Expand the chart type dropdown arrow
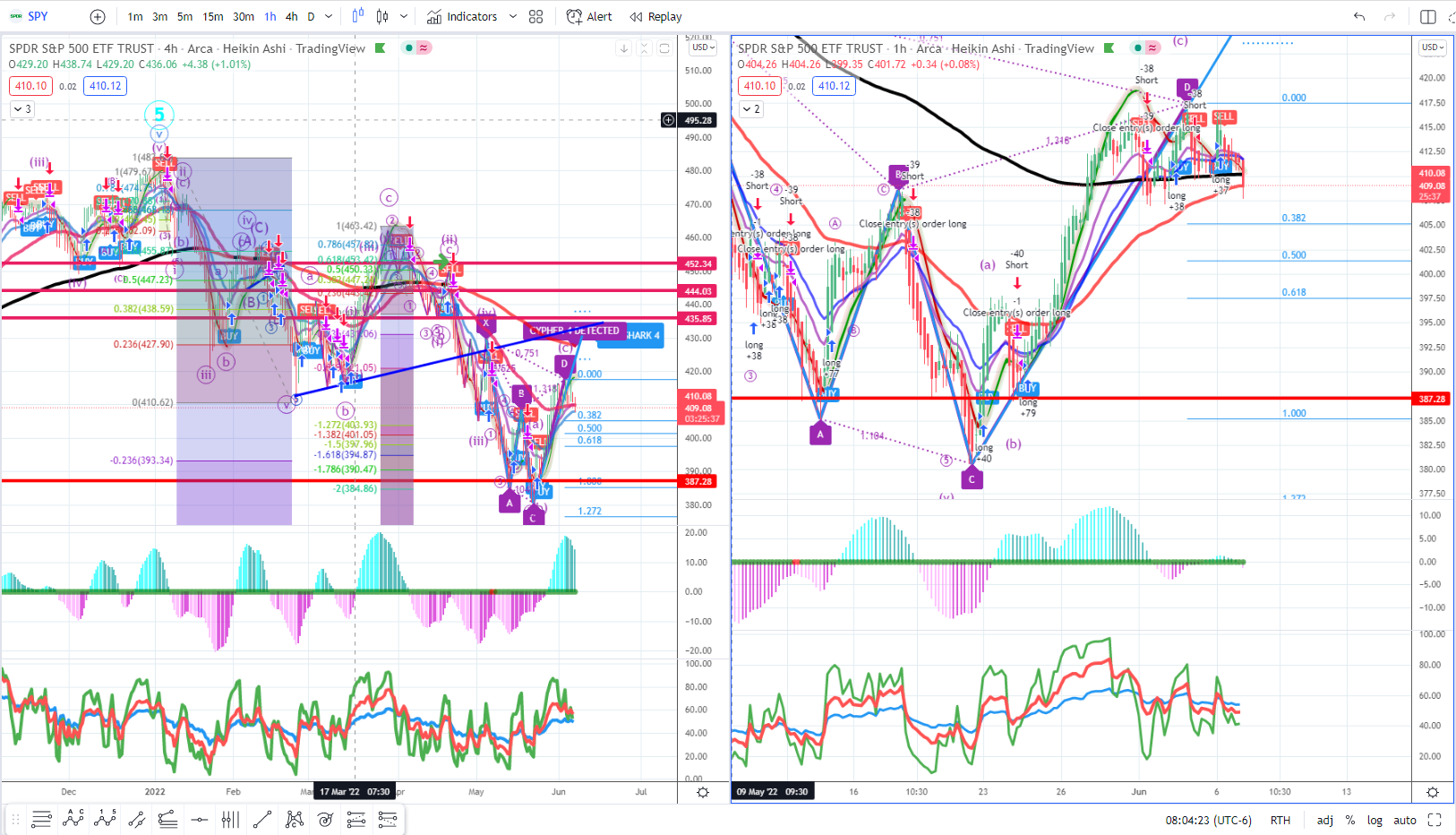This screenshot has width=1456, height=835. (404, 16)
